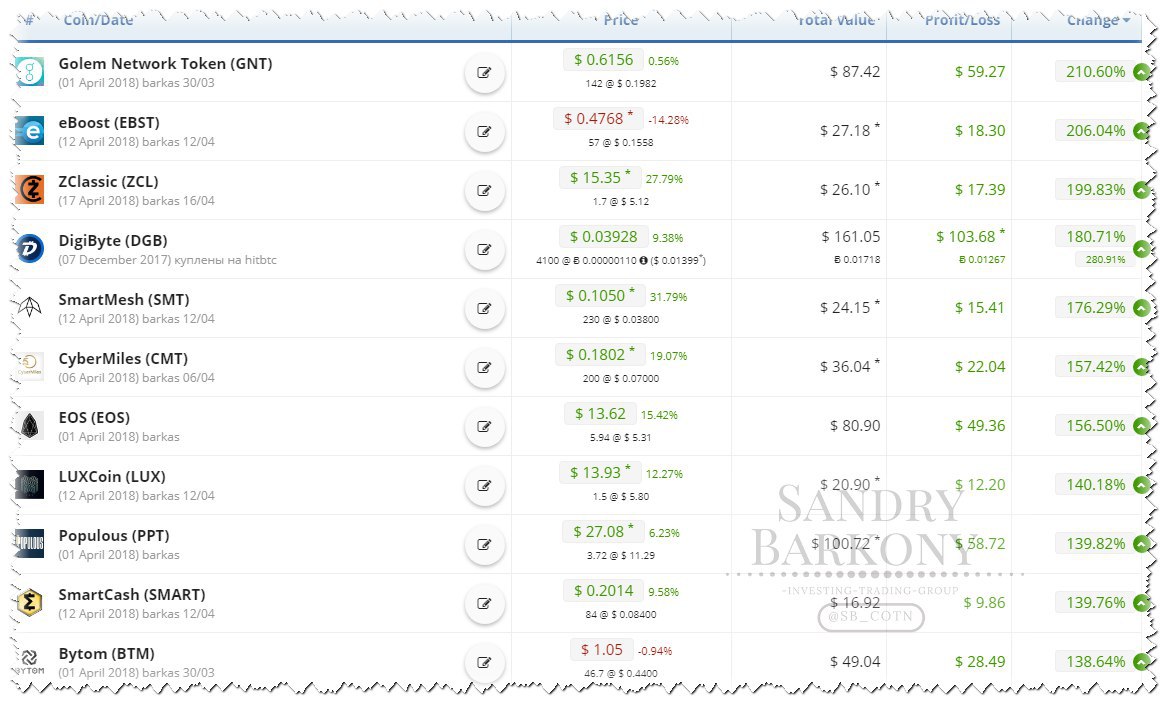Open Golem Network Token (GNT) name

point(165,63)
